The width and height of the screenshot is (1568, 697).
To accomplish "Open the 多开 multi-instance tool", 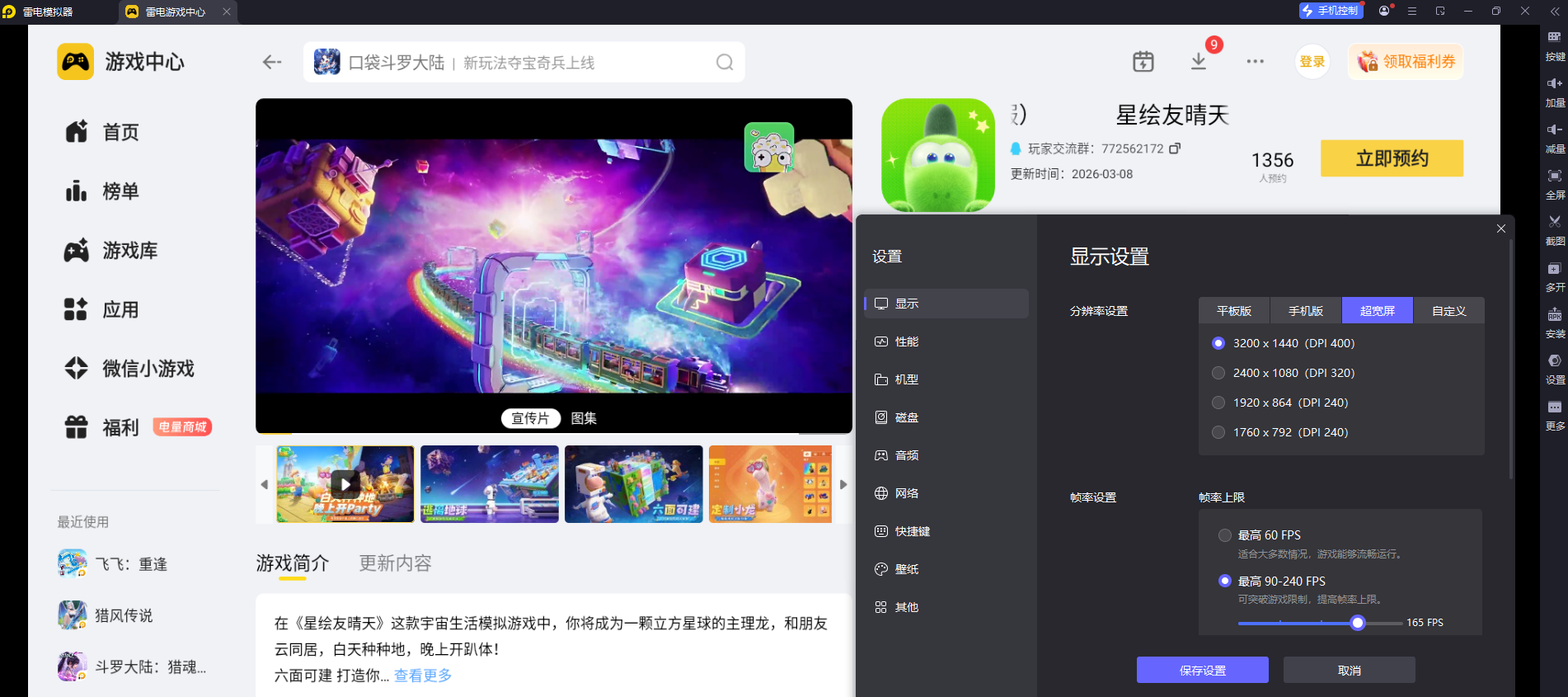I will tap(1555, 278).
